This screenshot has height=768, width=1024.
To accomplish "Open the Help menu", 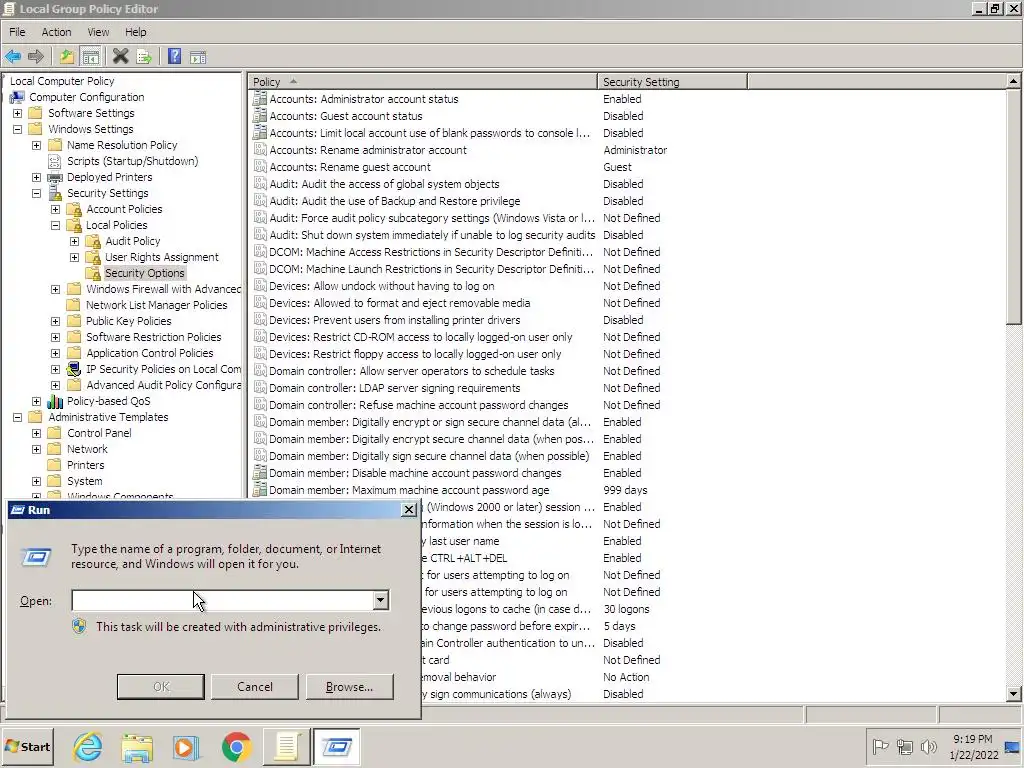I will tap(136, 32).
